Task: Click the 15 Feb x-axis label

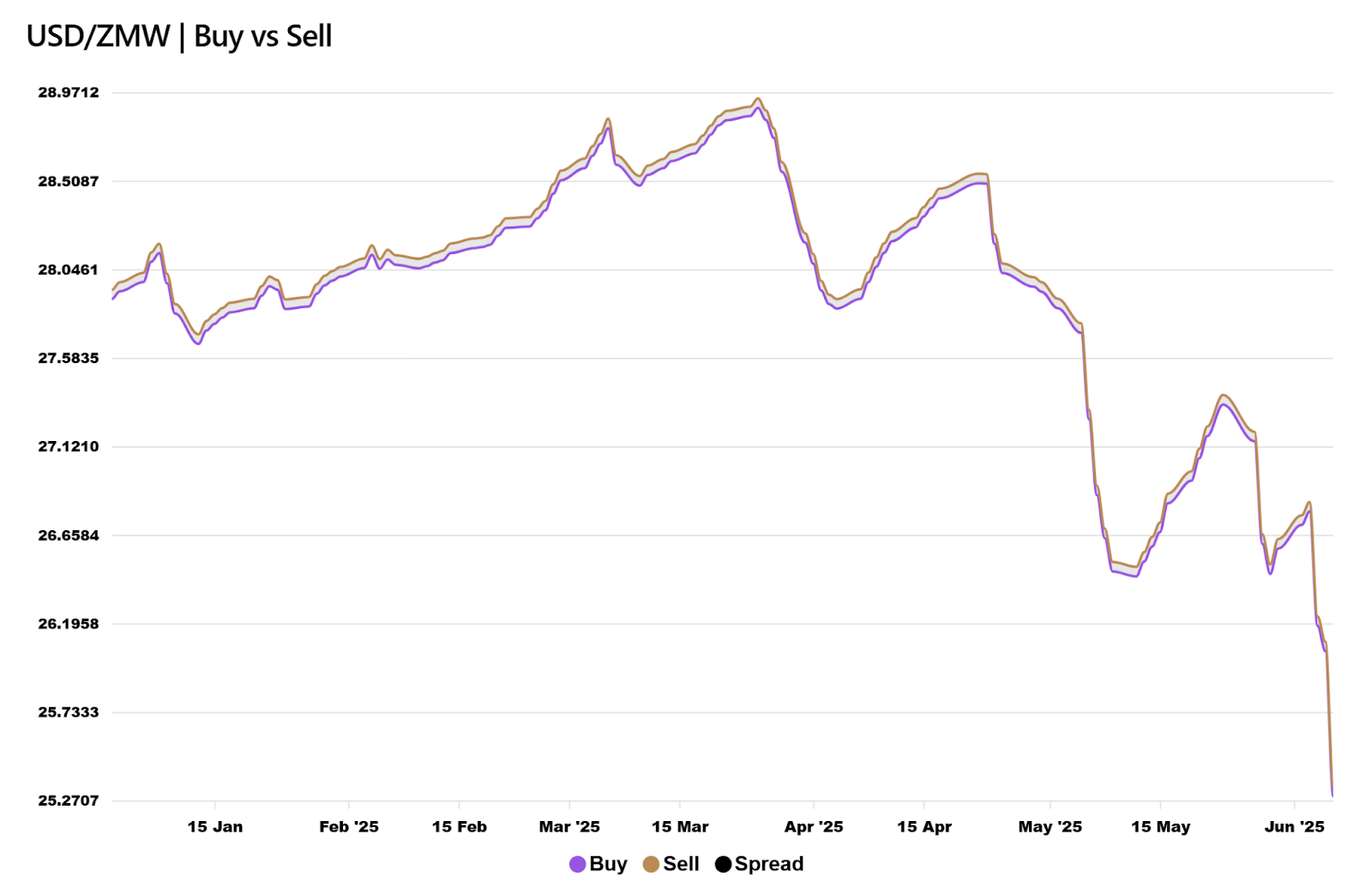Action: [459, 827]
